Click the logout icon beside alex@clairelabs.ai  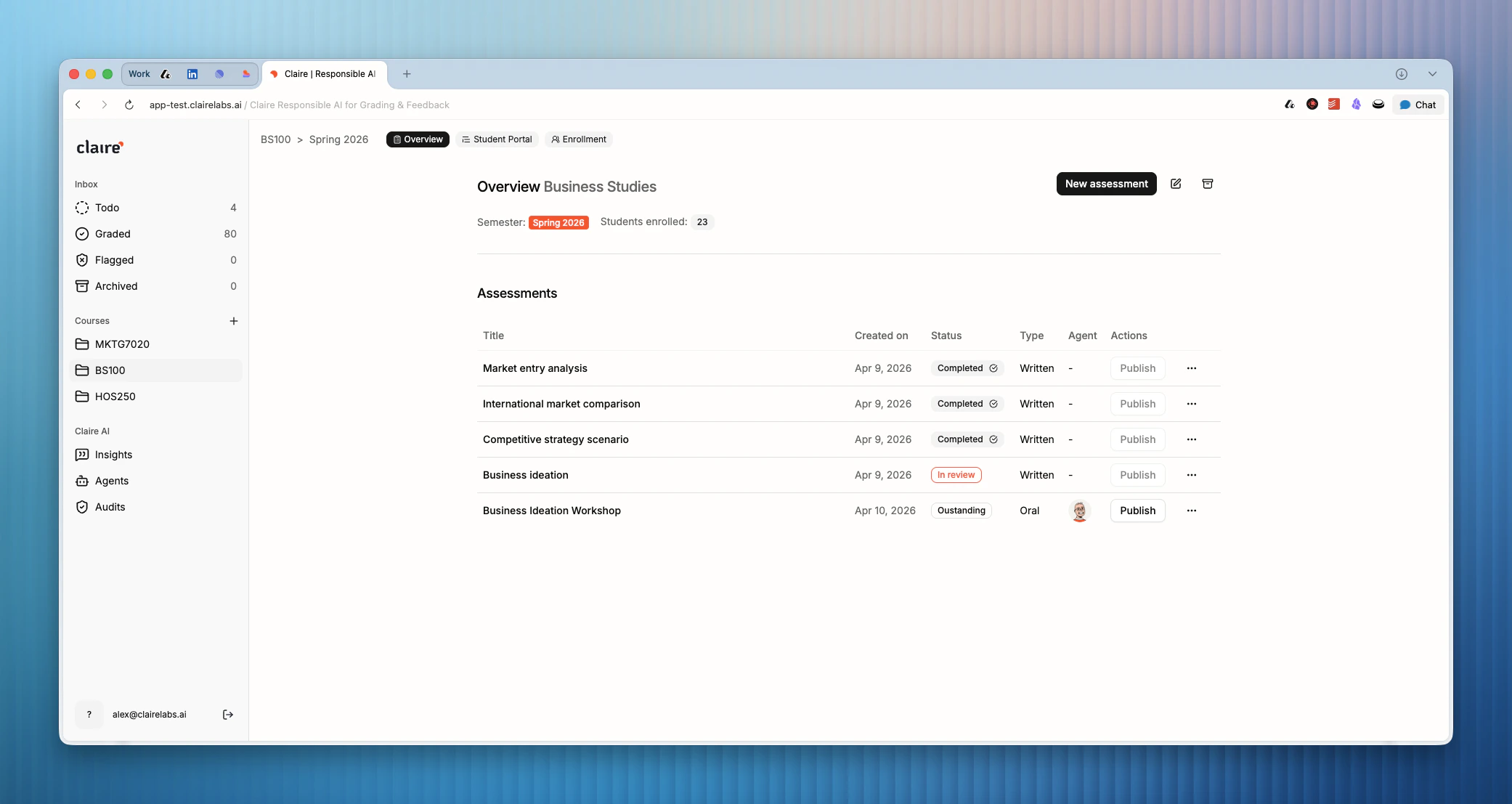point(228,715)
